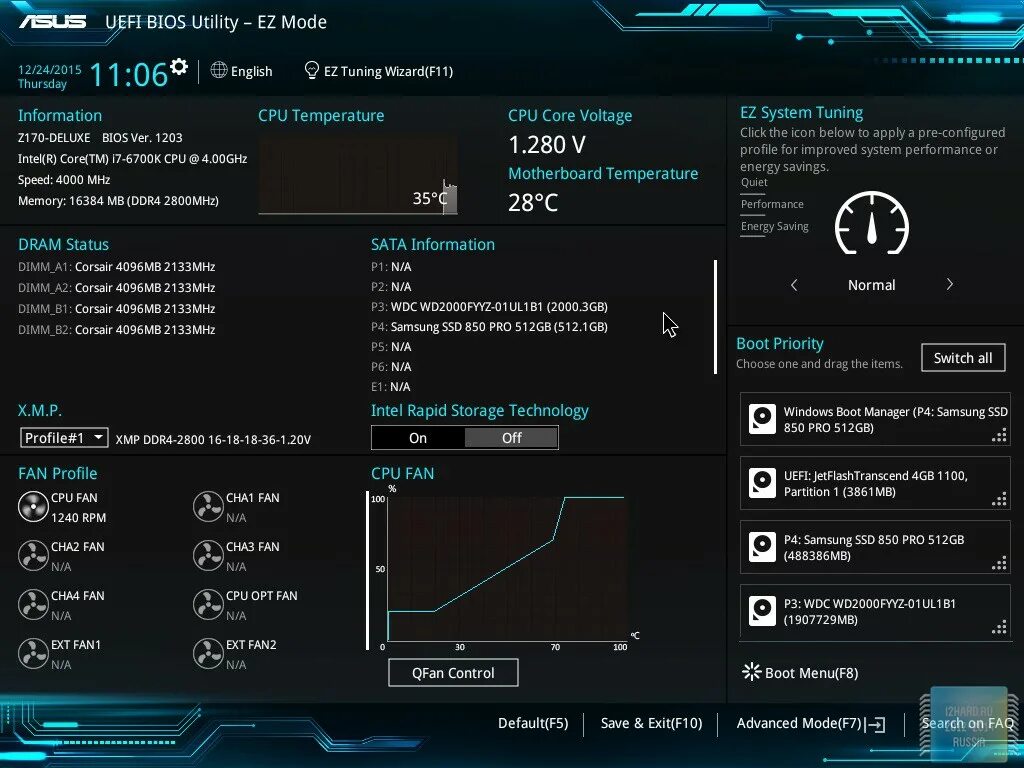Click the P3 WDC boot device disk icon
1024x768 pixels.
762,611
